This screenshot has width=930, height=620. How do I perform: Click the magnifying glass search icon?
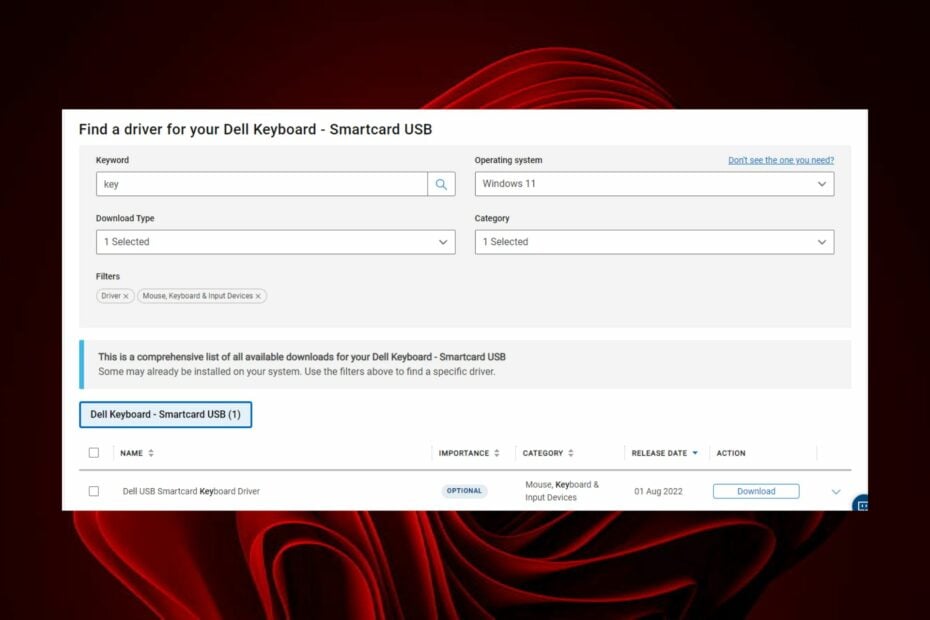pyautogui.click(x=441, y=184)
